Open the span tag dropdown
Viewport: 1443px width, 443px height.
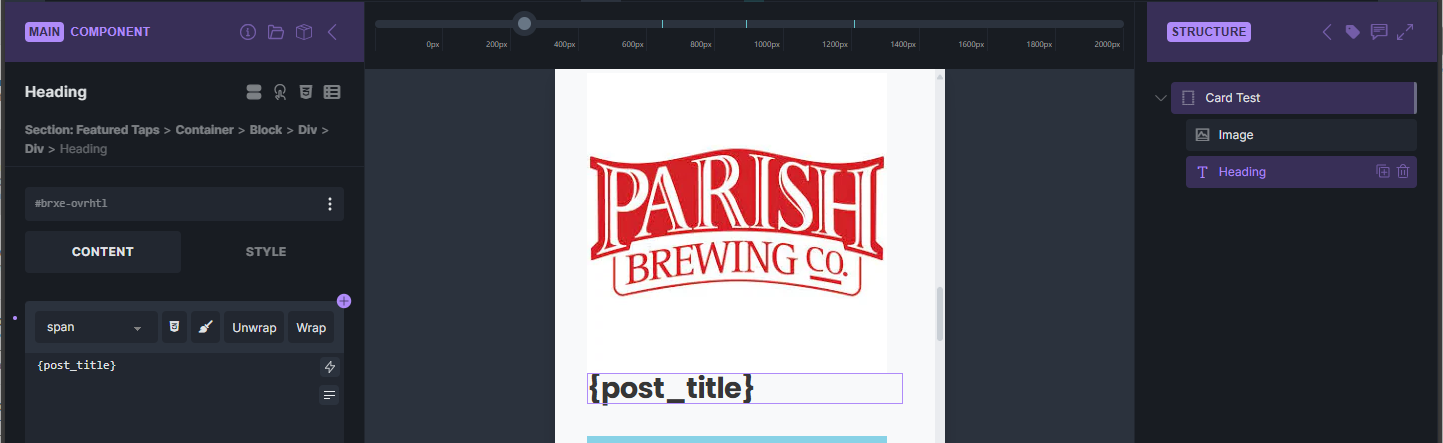tap(96, 327)
